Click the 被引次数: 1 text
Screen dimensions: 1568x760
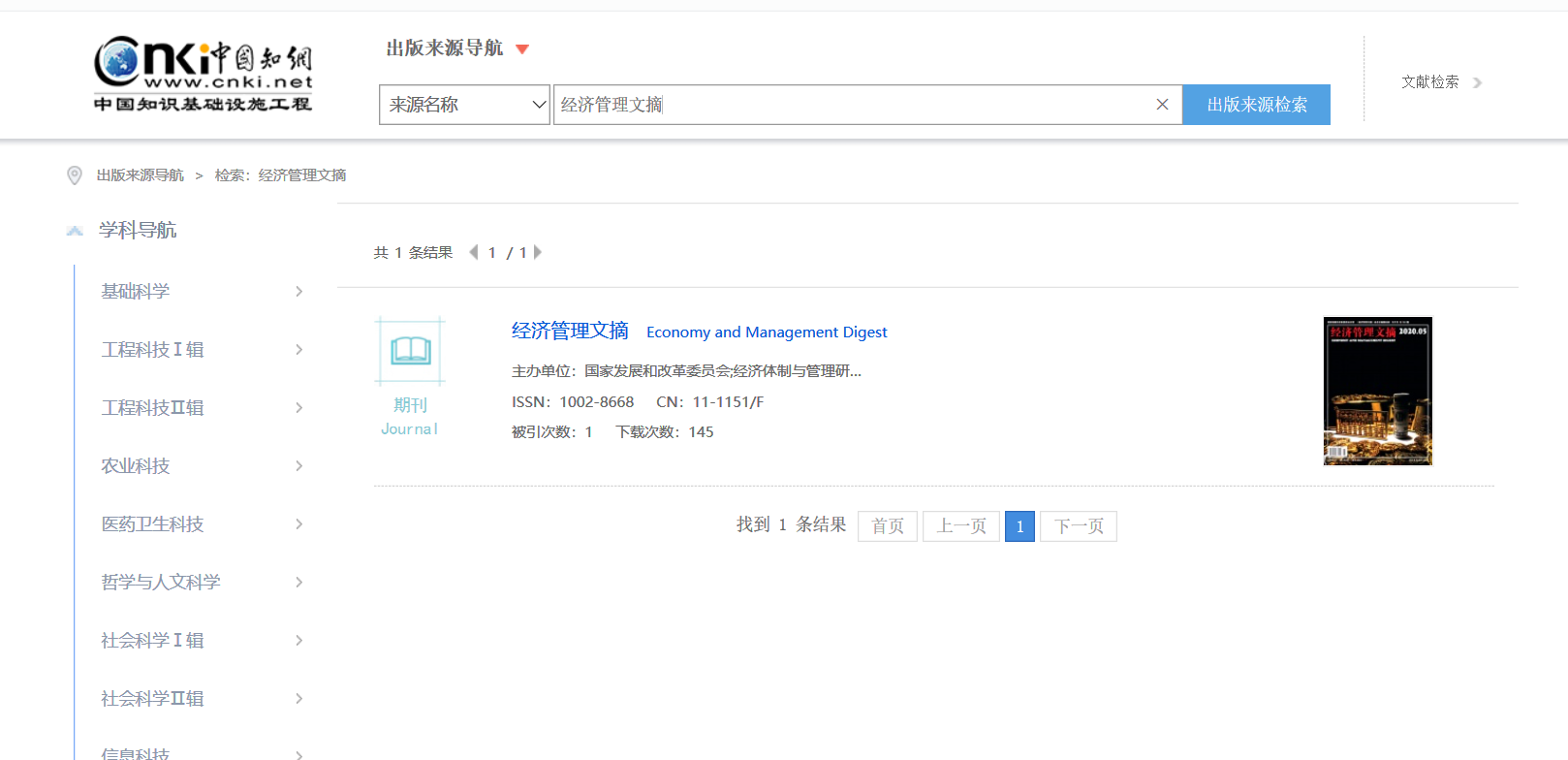coord(552,432)
